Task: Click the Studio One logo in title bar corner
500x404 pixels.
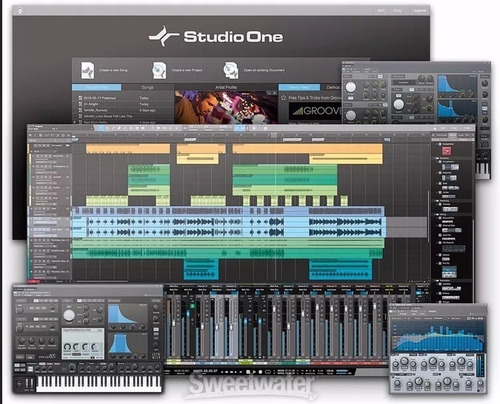Action: click(20, 11)
